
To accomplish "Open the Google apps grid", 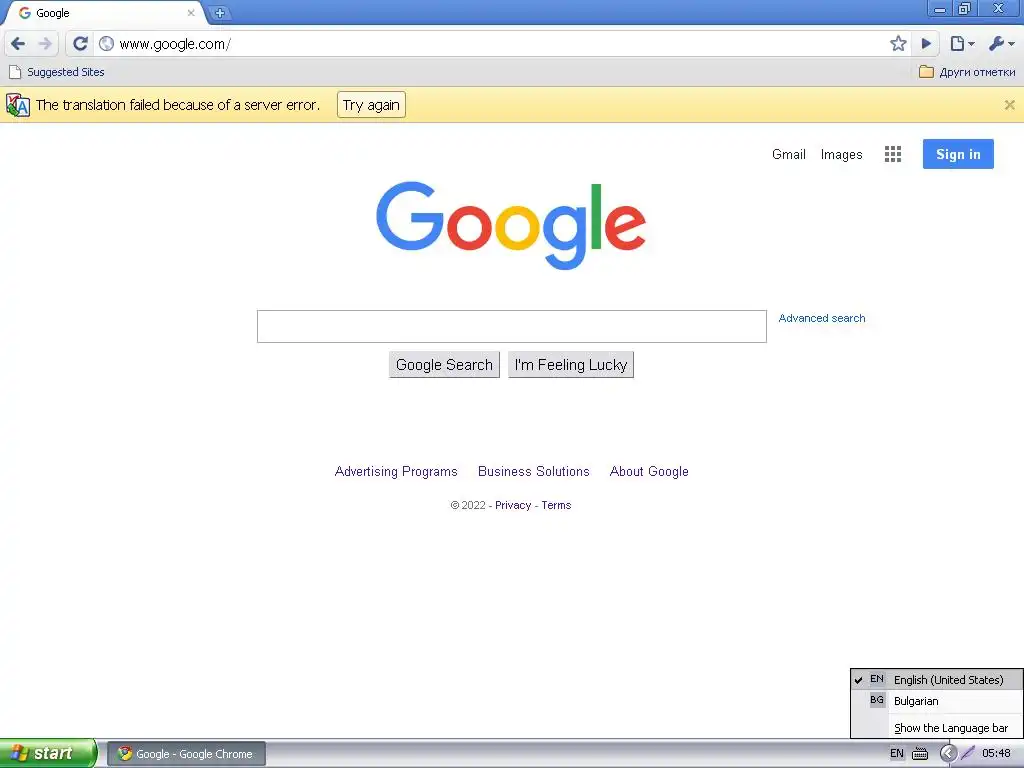I will coord(893,154).
